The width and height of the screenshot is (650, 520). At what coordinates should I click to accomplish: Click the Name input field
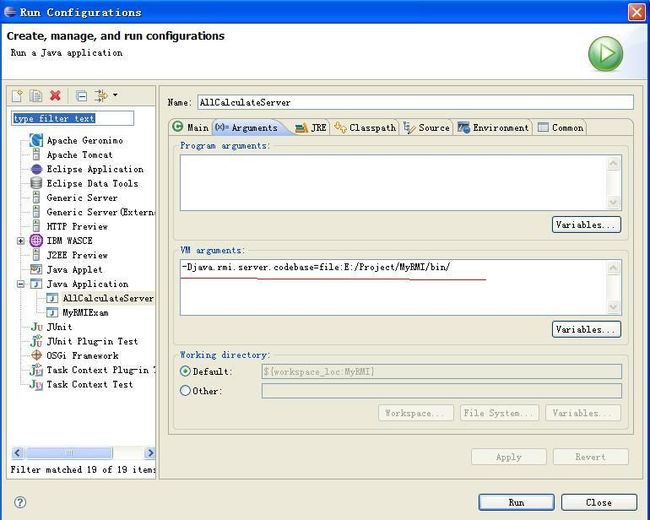tap(415, 102)
